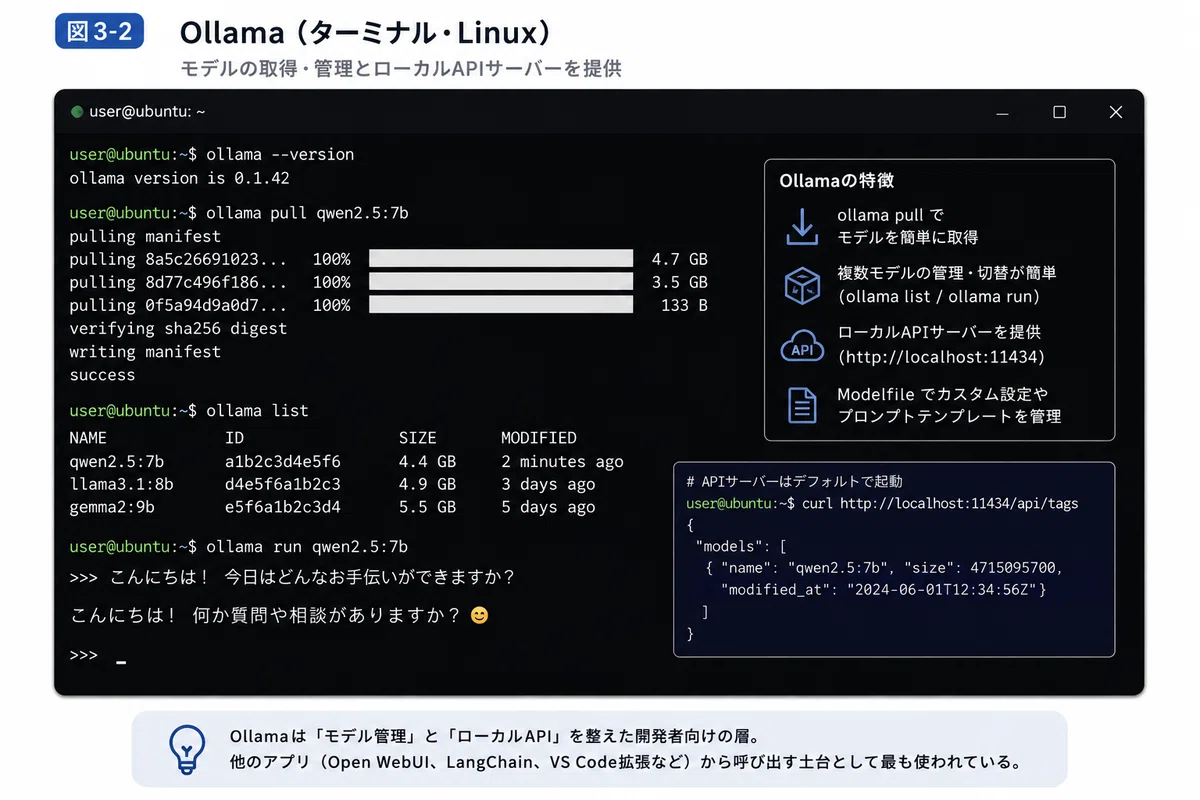
Task: Click the 'ollama list' command
Action: pos(257,411)
